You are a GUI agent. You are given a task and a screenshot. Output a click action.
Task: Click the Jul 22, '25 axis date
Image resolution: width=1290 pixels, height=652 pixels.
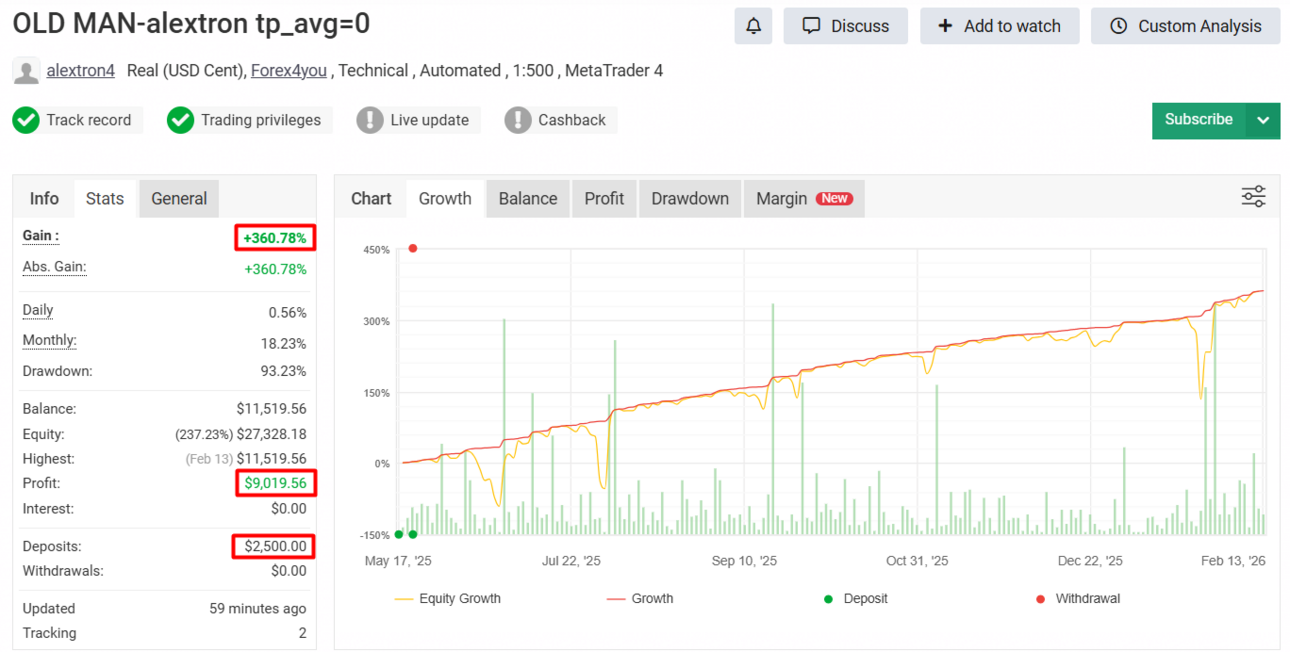tap(572, 561)
